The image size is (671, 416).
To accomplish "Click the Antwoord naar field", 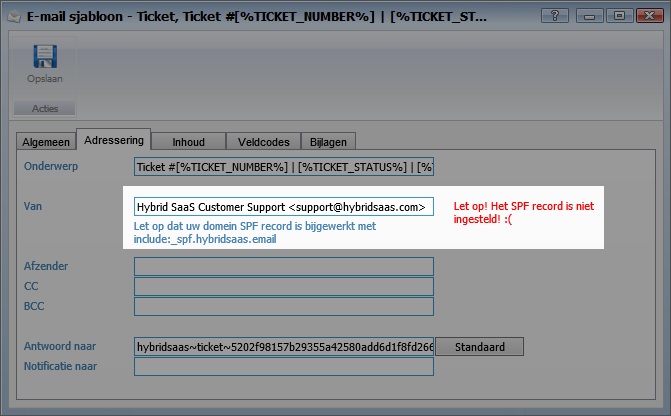I will click(x=283, y=347).
